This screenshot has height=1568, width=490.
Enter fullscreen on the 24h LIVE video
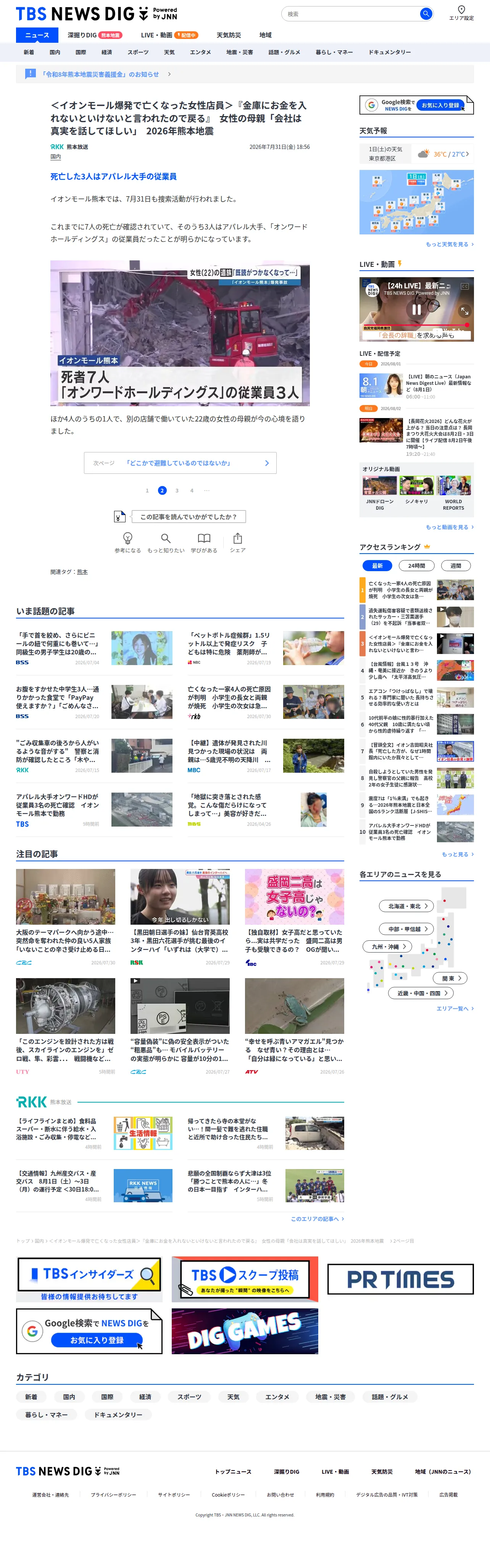(x=464, y=310)
